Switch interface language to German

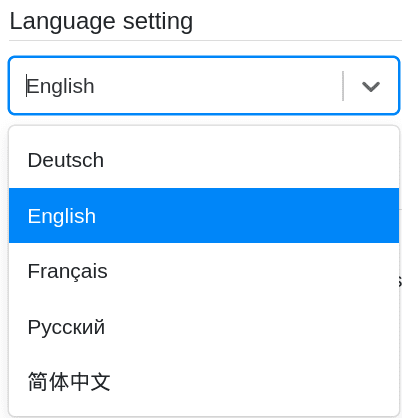click(x=204, y=160)
